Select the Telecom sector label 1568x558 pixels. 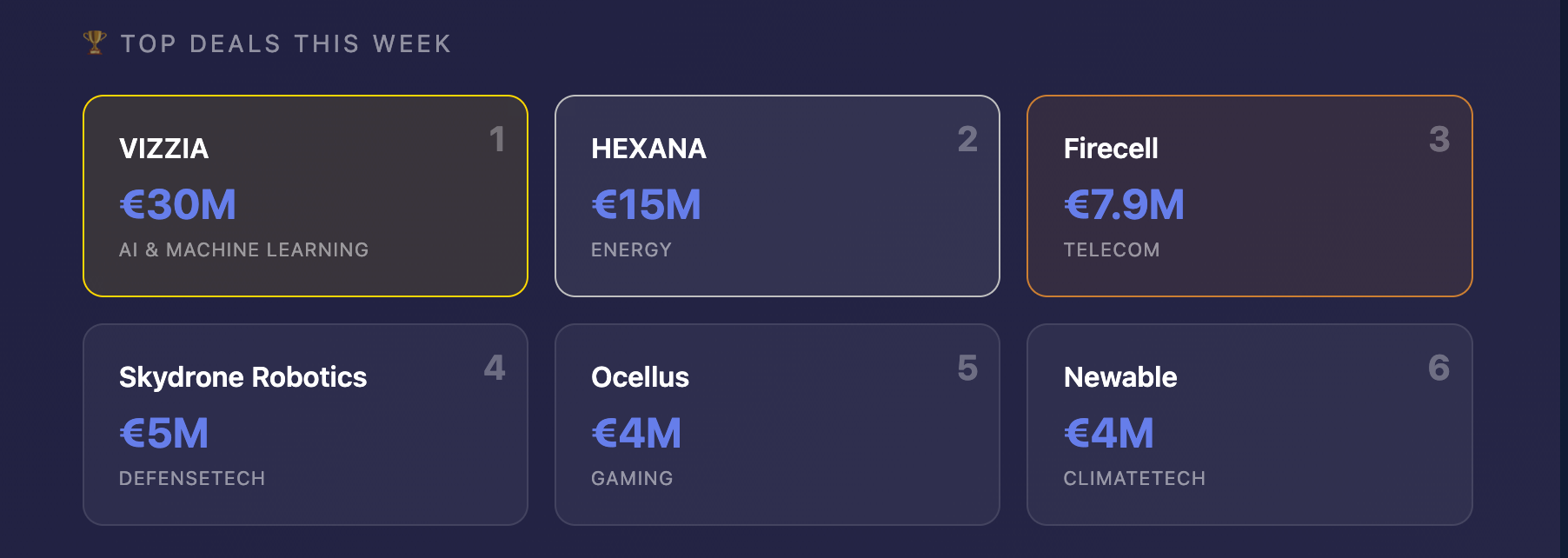1111,250
